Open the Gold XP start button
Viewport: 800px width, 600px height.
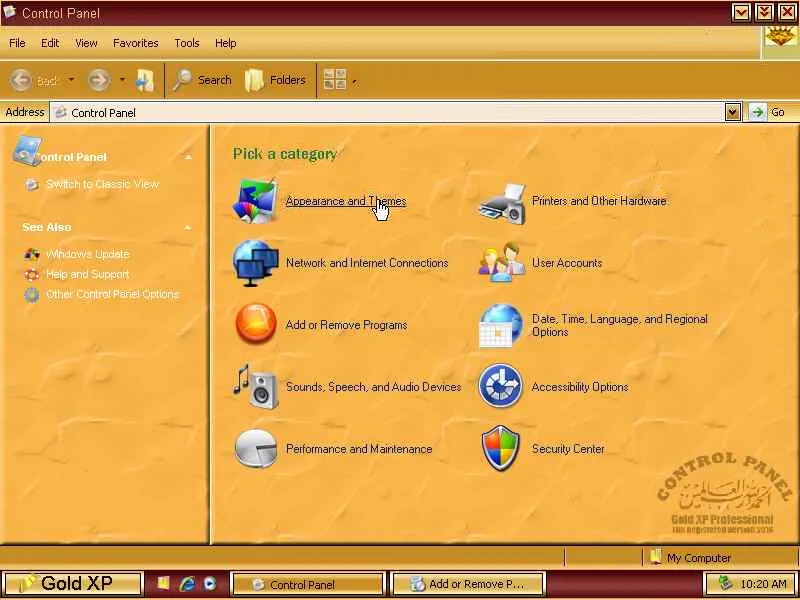72,583
